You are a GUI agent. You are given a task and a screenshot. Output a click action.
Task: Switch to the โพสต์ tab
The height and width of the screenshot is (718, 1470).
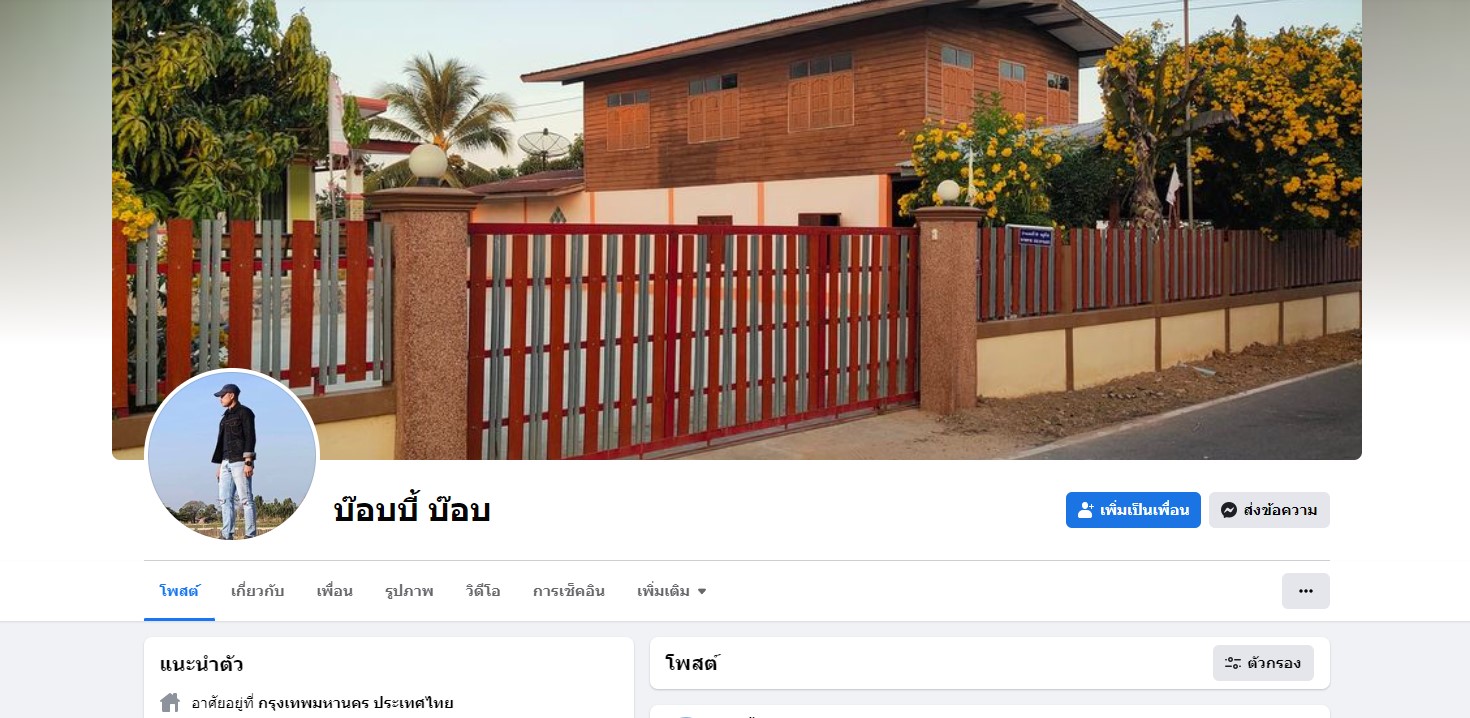(x=179, y=591)
